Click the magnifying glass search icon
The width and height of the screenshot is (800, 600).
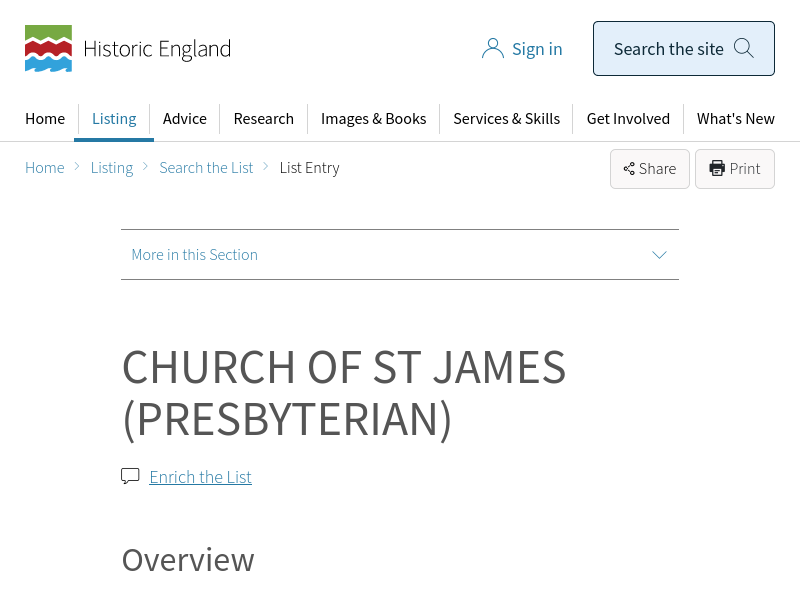point(743,48)
